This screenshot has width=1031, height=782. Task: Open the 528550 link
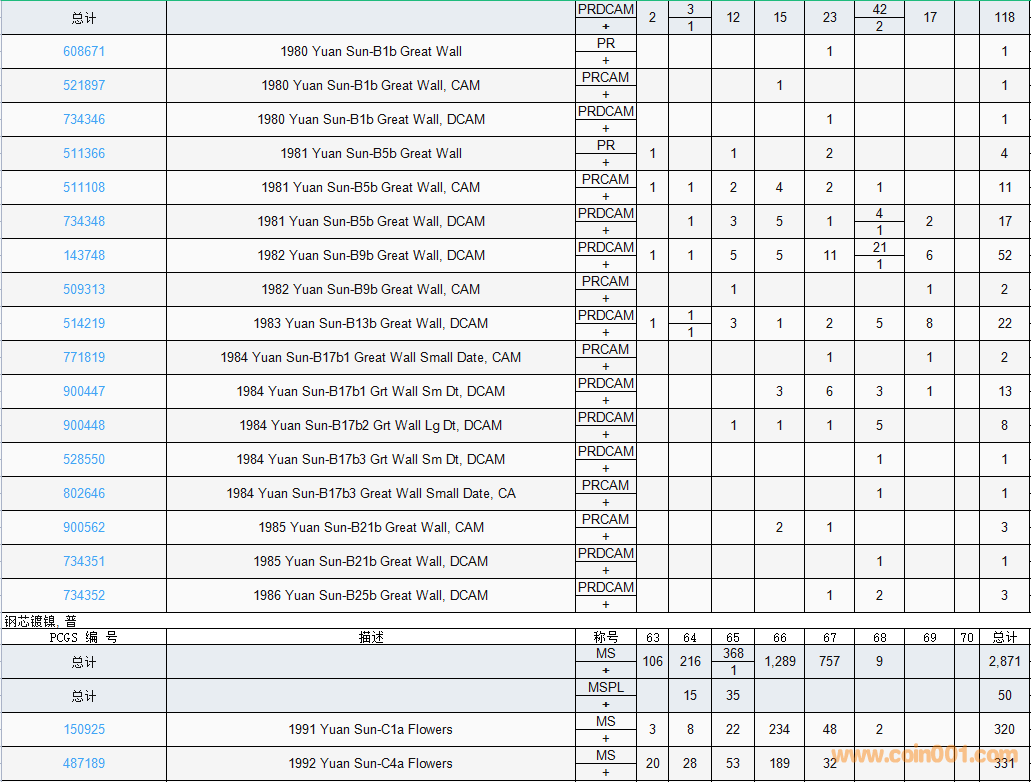(84, 459)
